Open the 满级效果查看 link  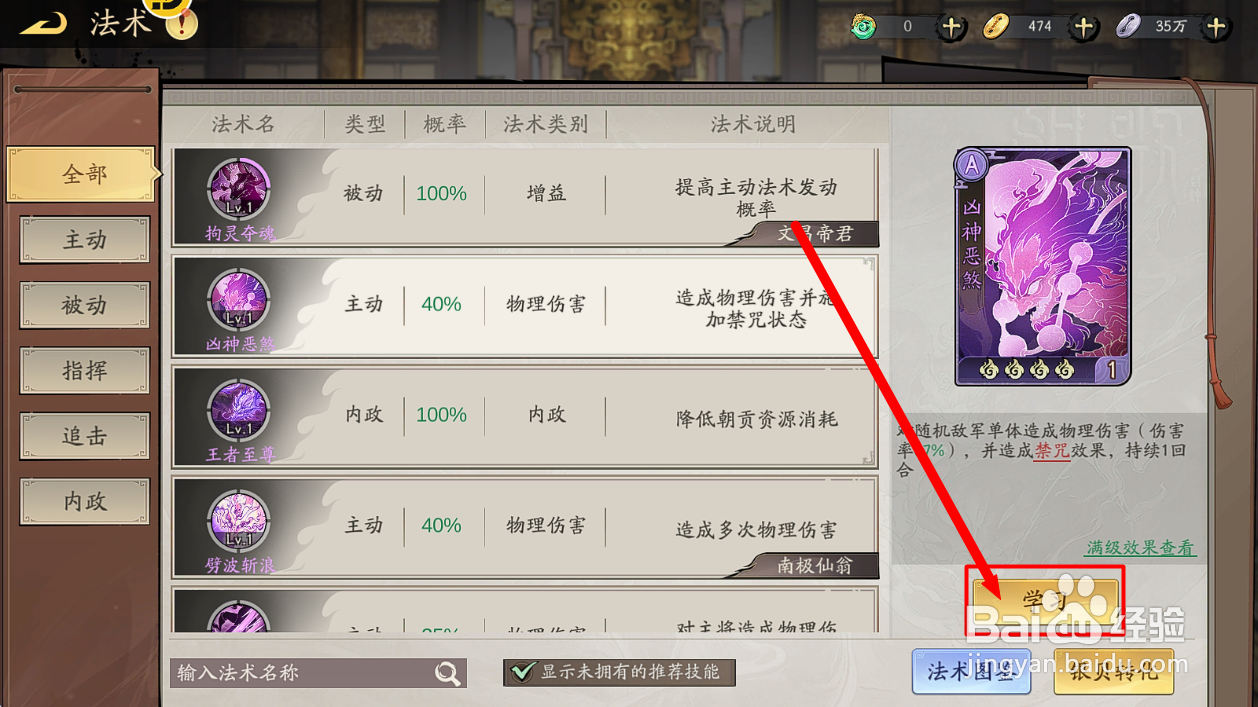[1141, 548]
